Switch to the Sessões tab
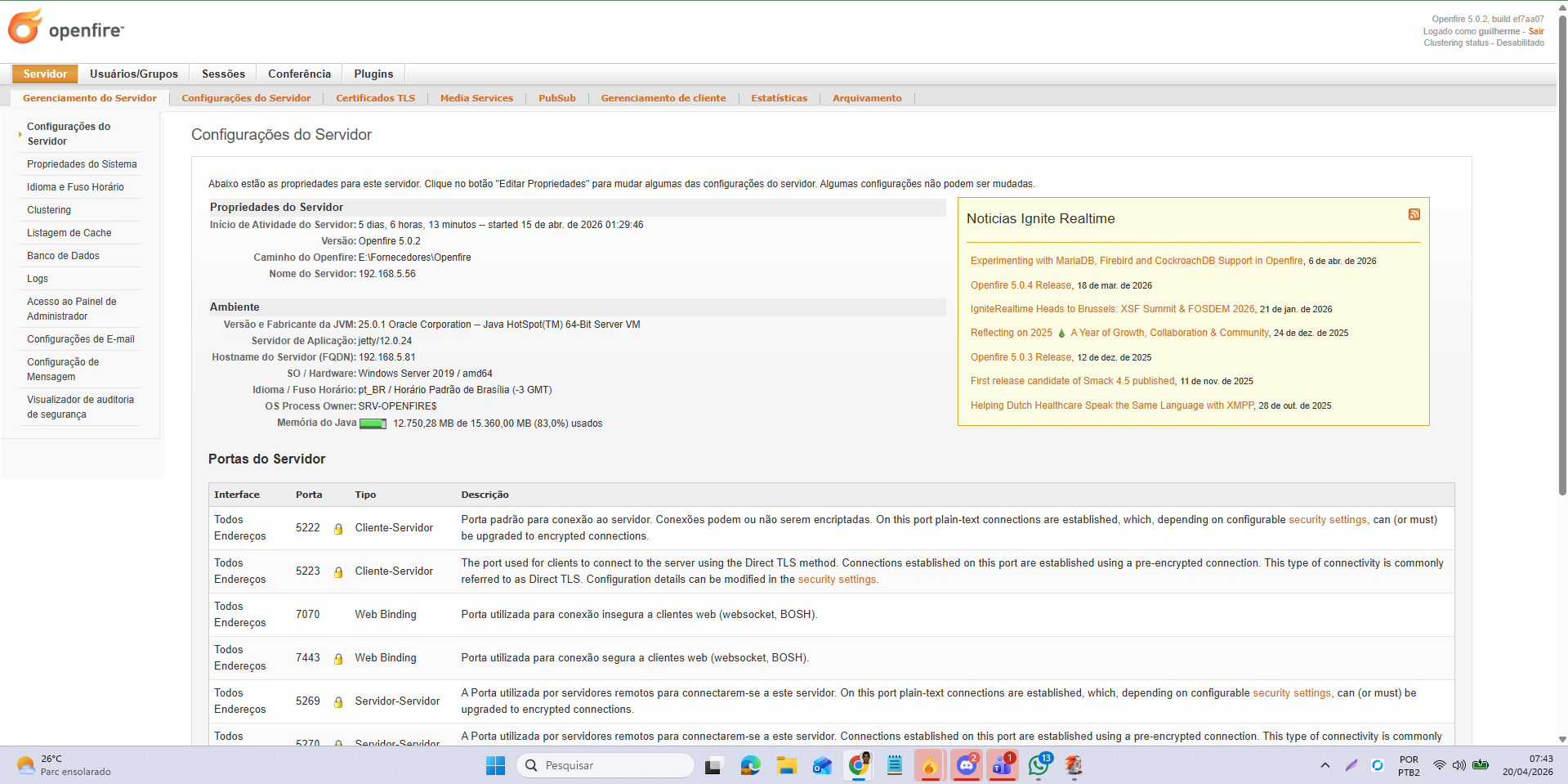 223,74
